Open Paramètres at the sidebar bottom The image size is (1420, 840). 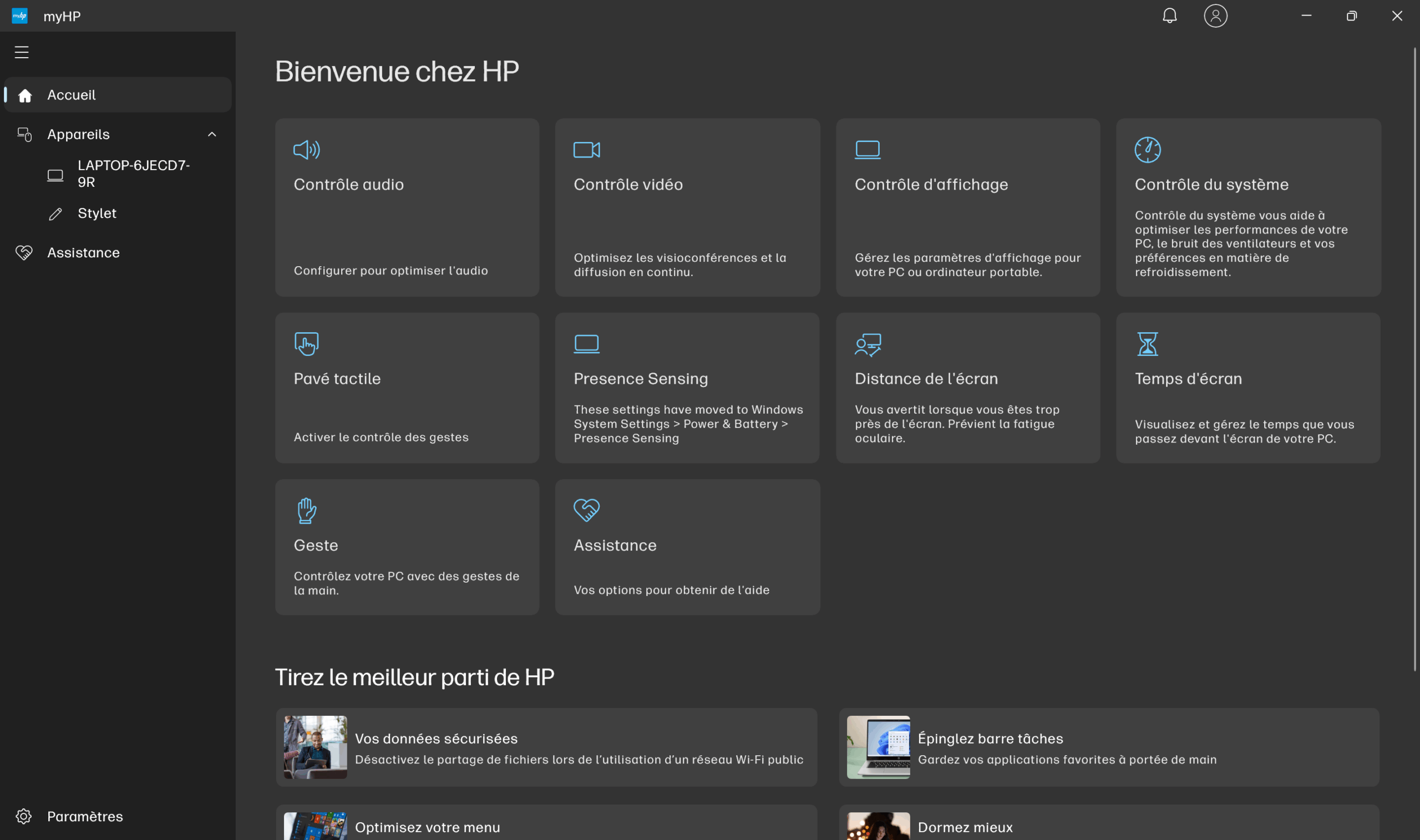tap(84, 816)
